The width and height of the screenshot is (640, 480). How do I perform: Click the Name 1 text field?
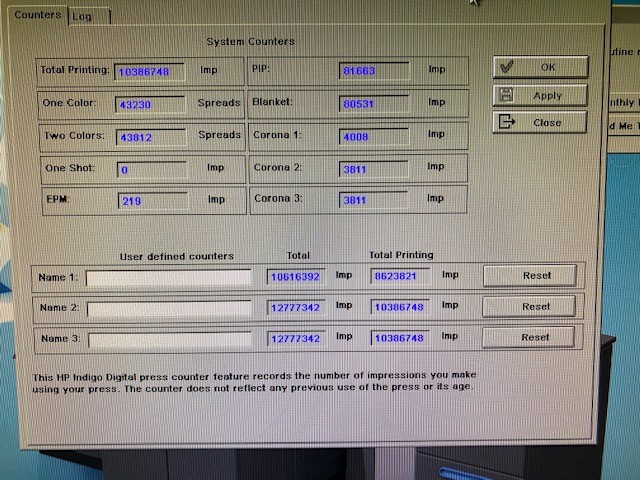[x=169, y=278]
